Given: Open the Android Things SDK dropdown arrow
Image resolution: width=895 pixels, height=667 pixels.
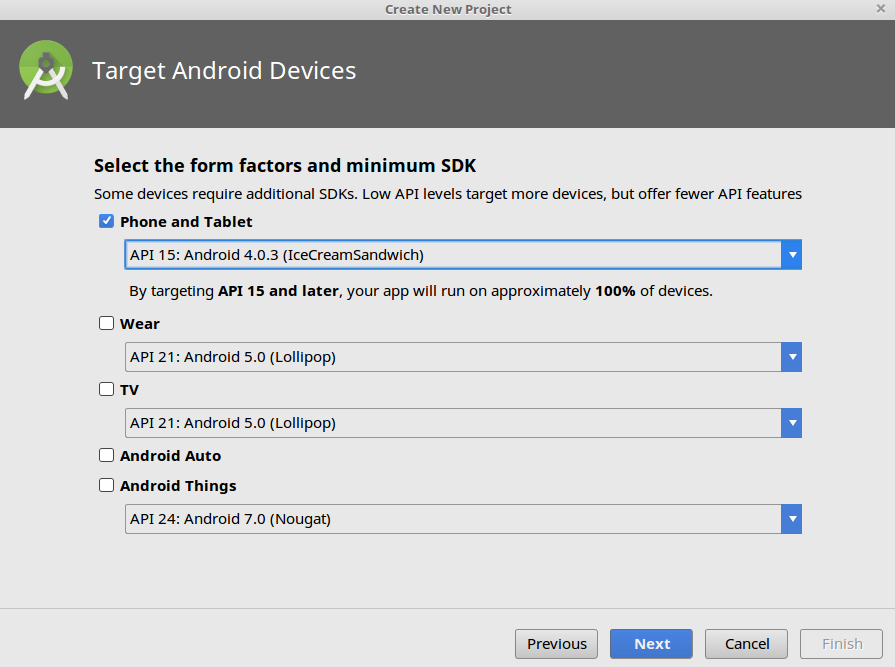Looking at the screenshot, I should 792,519.
